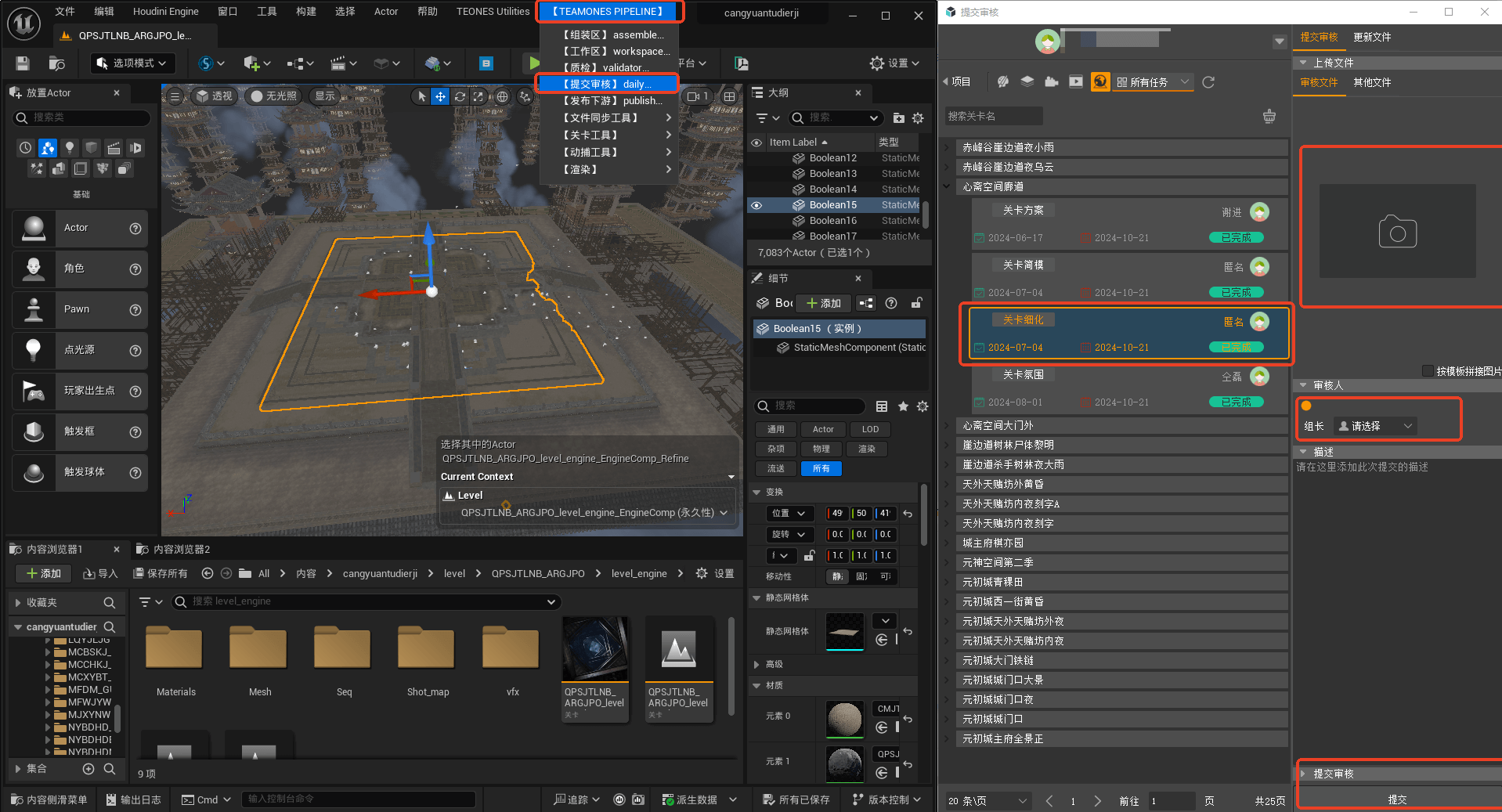Click the camera screenshot placeholder icon
This screenshot has height=812, width=1502.
click(1397, 232)
